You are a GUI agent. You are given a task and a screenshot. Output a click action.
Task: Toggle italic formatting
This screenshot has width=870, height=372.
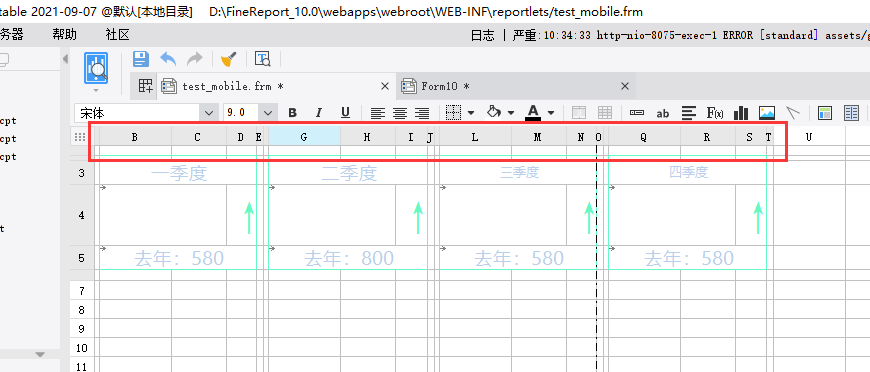318,113
